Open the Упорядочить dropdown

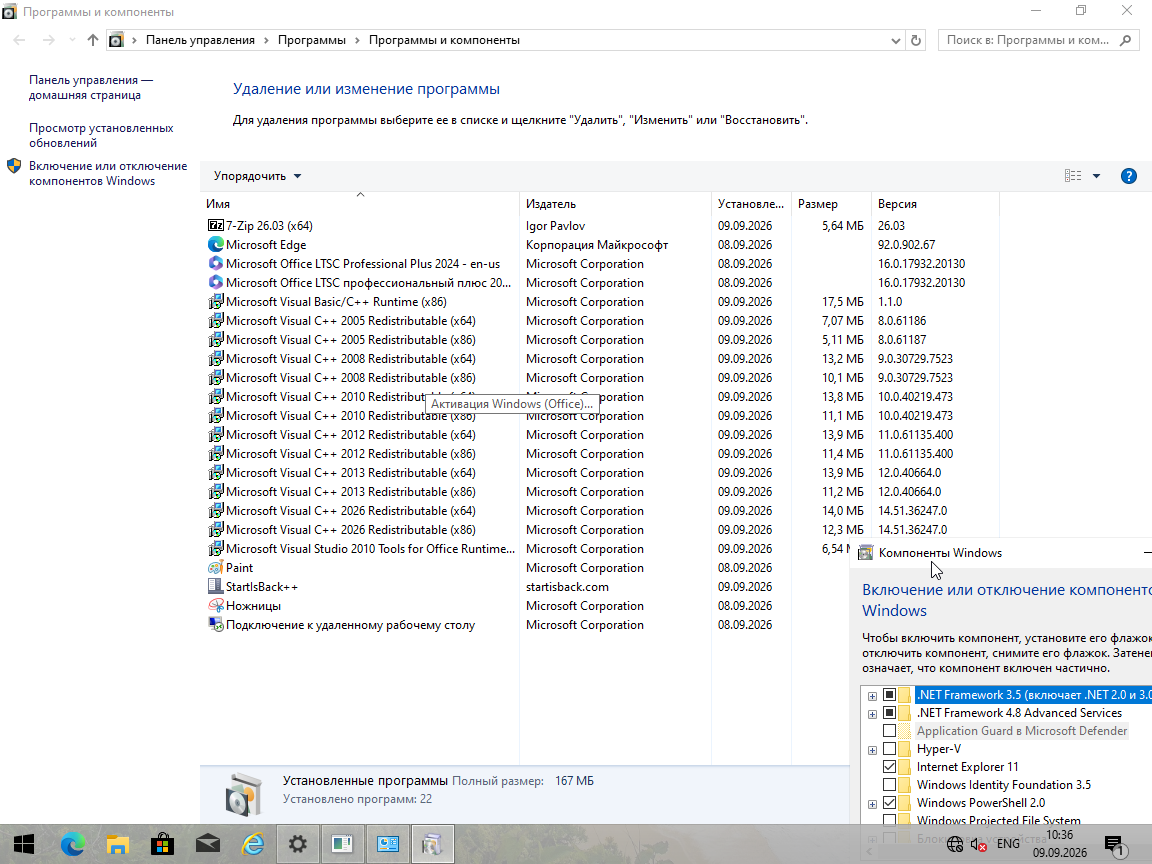click(x=257, y=176)
